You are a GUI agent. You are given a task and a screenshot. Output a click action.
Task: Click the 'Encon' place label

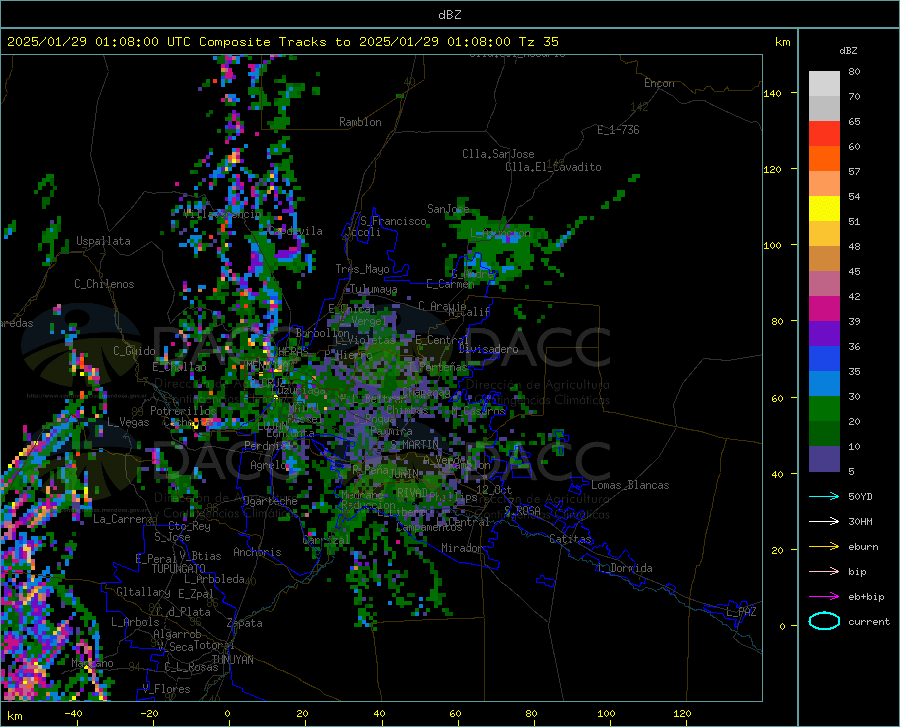[x=659, y=83]
